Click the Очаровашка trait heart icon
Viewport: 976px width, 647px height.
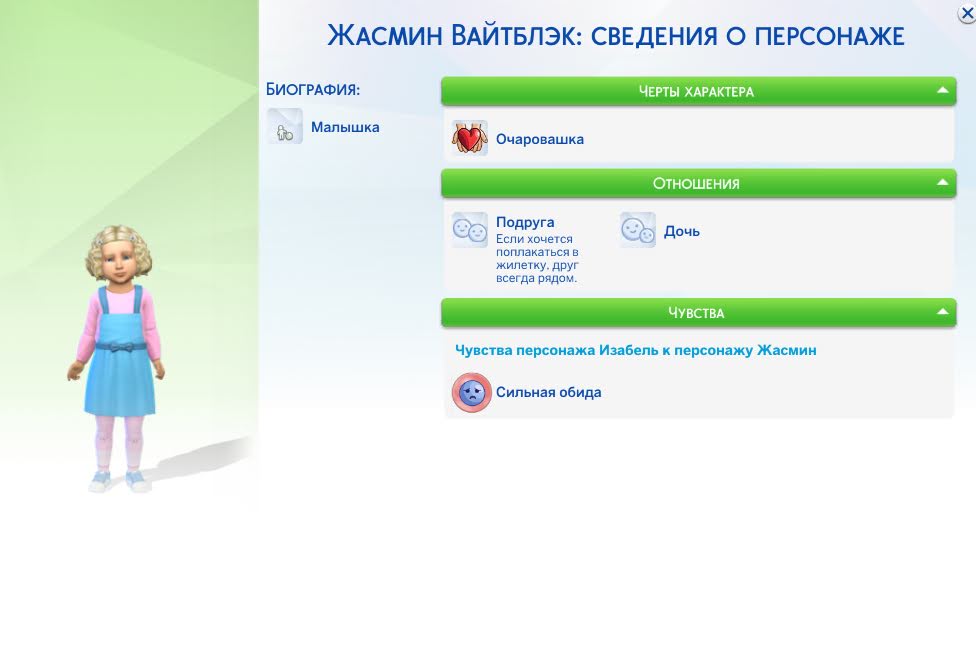[x=469, y=138]
